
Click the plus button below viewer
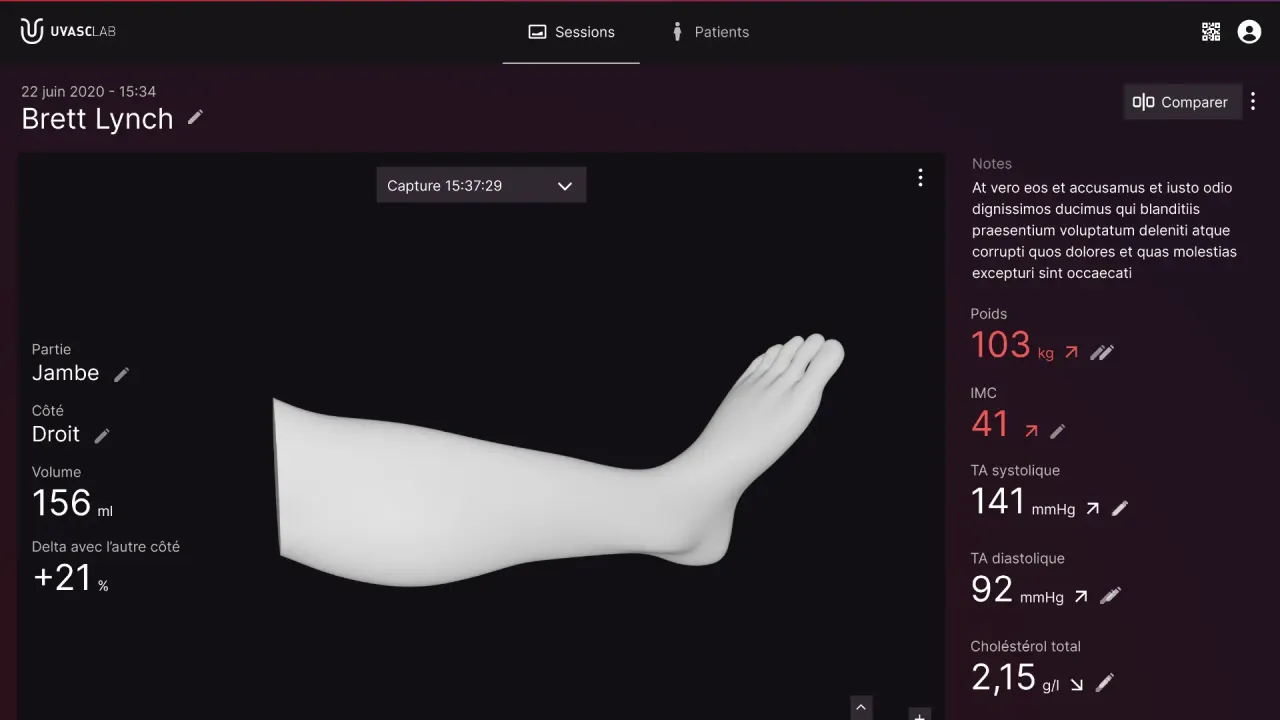click(919, 714)
